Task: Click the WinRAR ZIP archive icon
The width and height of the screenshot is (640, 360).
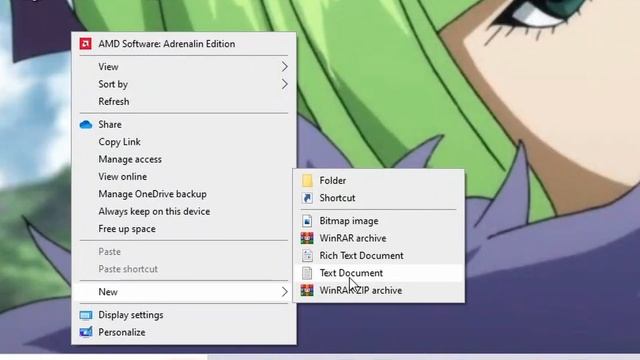Action: (x=307, y=290)
